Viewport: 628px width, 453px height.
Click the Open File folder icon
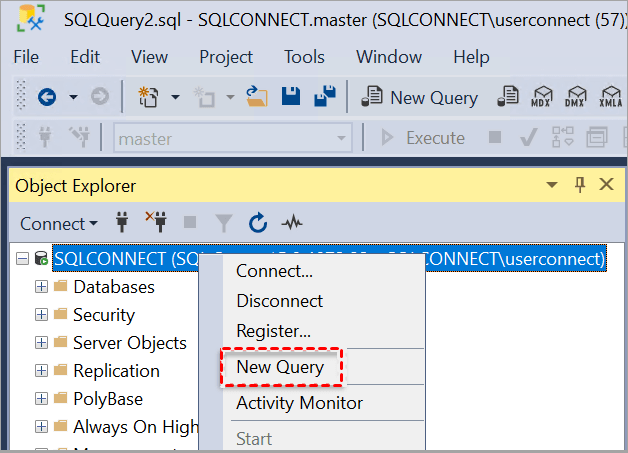[258, 97]
